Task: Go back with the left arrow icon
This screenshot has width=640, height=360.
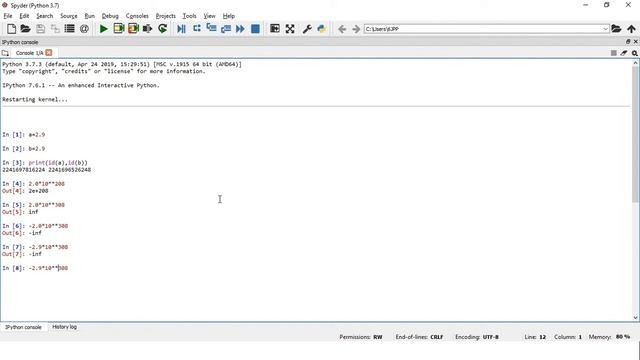Action: coord(342,29)
